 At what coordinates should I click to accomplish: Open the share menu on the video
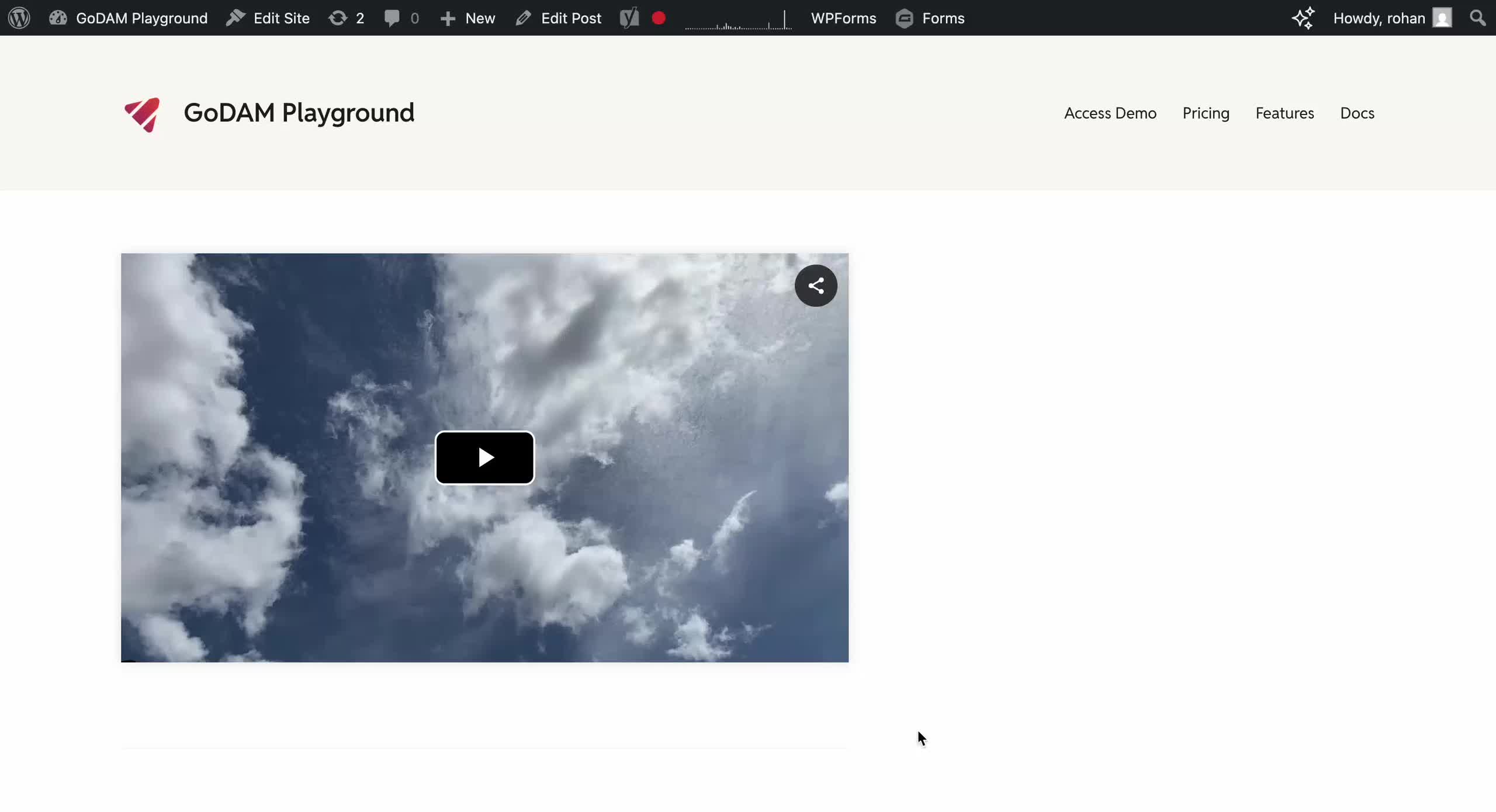(x=816, y=285)
